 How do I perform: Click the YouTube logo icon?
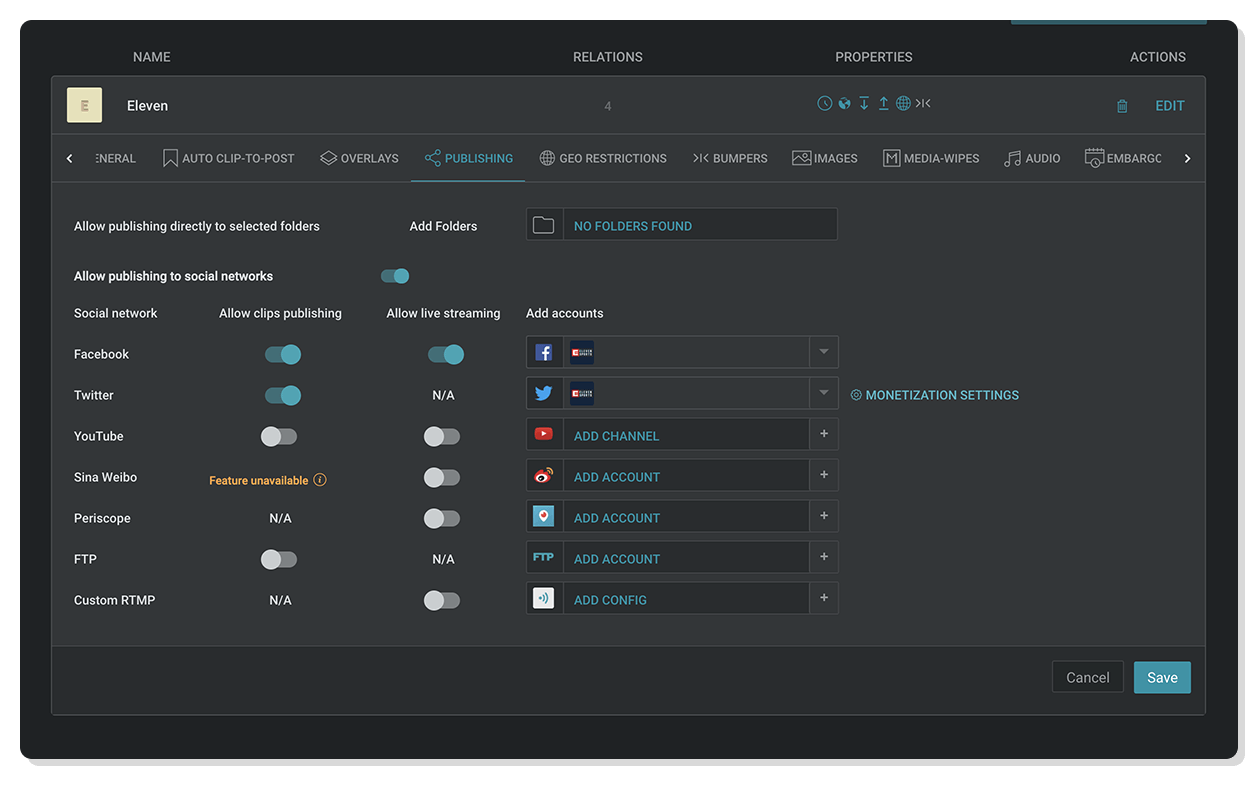[x=544, y=434]
